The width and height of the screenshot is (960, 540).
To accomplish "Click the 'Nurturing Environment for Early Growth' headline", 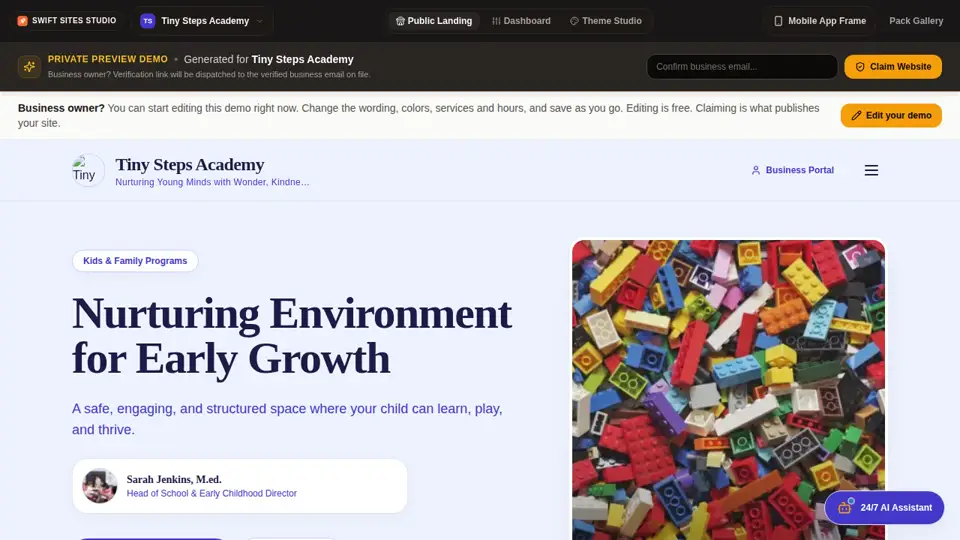I will [x=291, y=336].
